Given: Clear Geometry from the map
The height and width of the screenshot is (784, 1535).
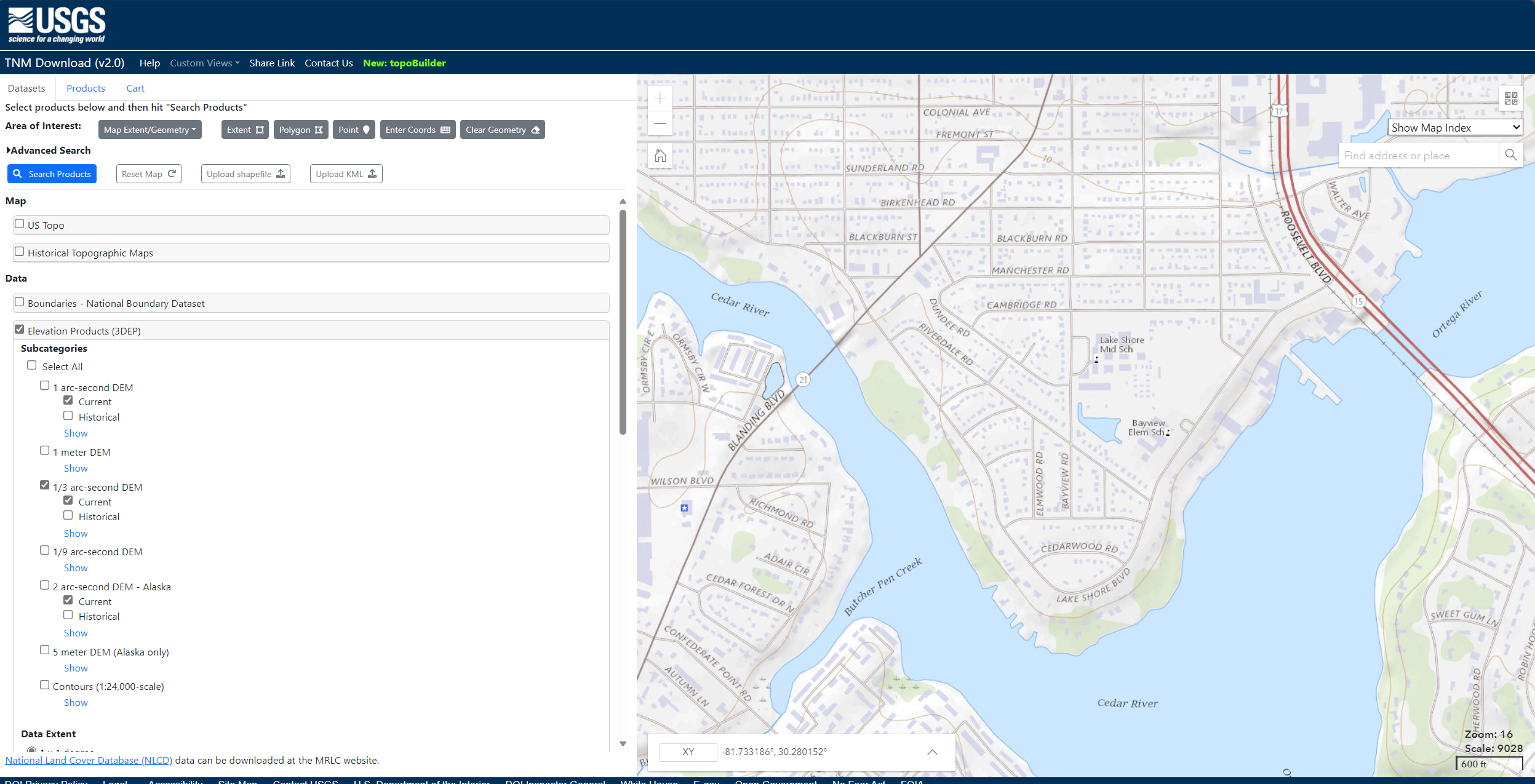Looking at the screenshot, I should pyautogui.click(x=502, y=130).
